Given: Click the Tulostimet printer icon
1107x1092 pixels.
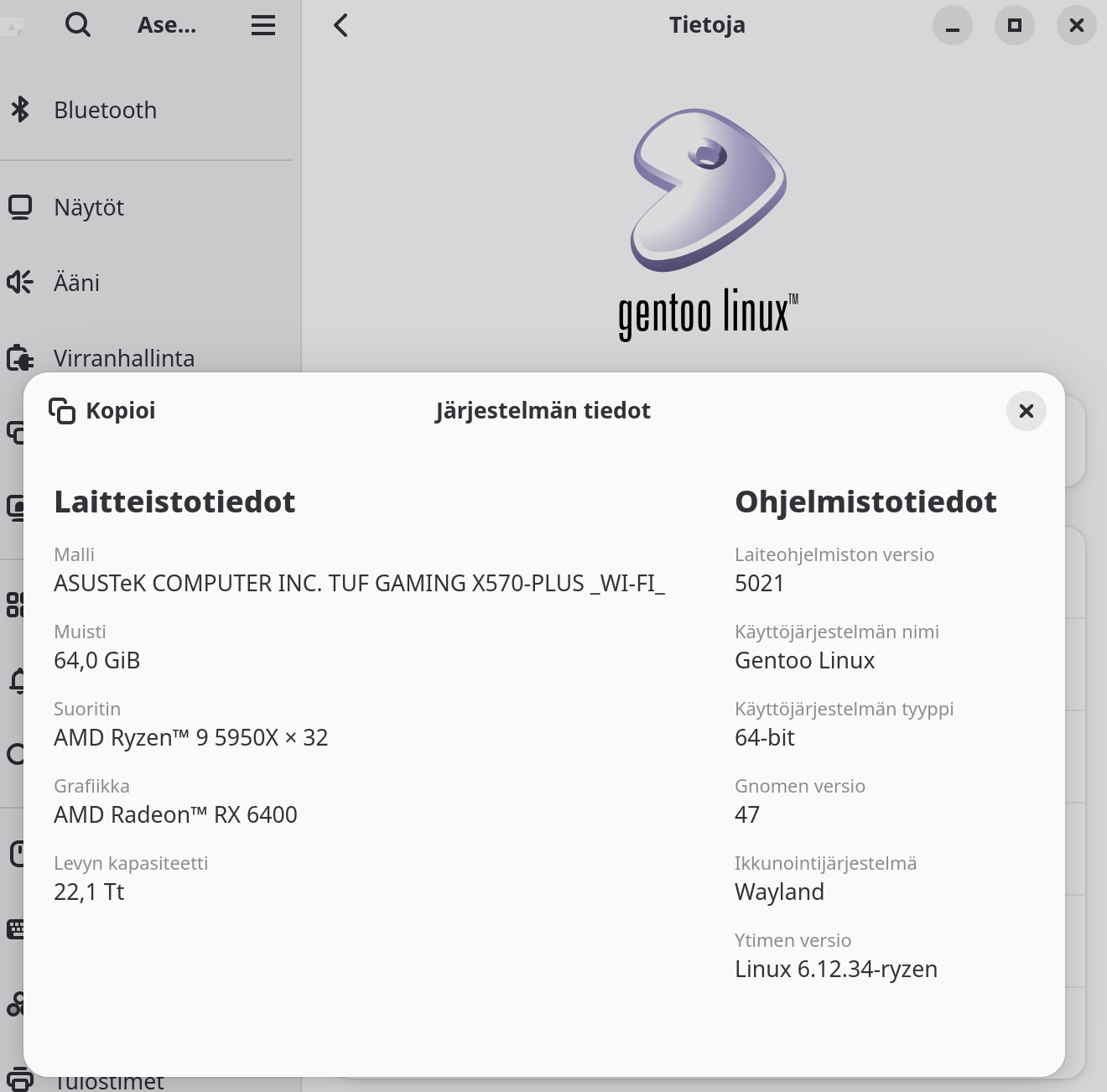Looking at the screenshot, I should (20, 1081).
